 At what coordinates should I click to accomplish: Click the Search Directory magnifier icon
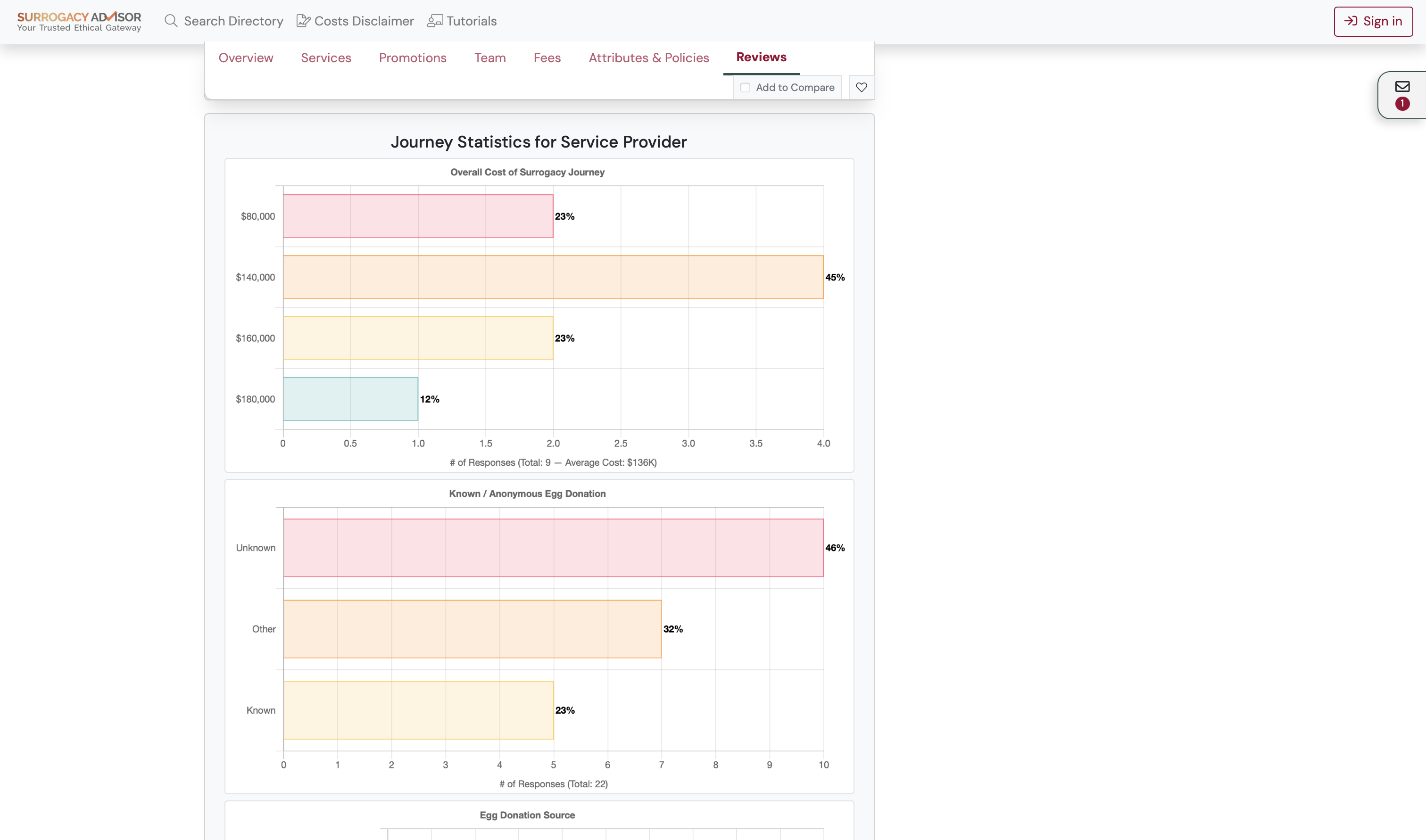[x=171, y=21]
